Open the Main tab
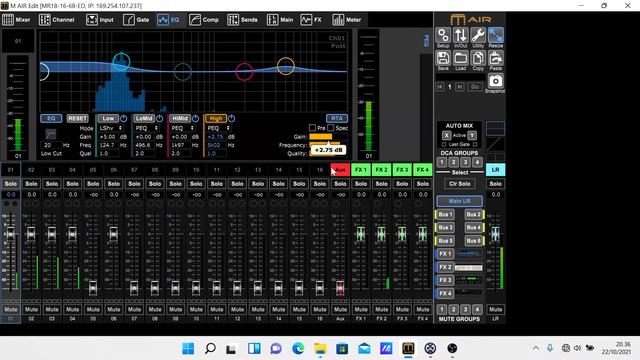 pos(280,20)
